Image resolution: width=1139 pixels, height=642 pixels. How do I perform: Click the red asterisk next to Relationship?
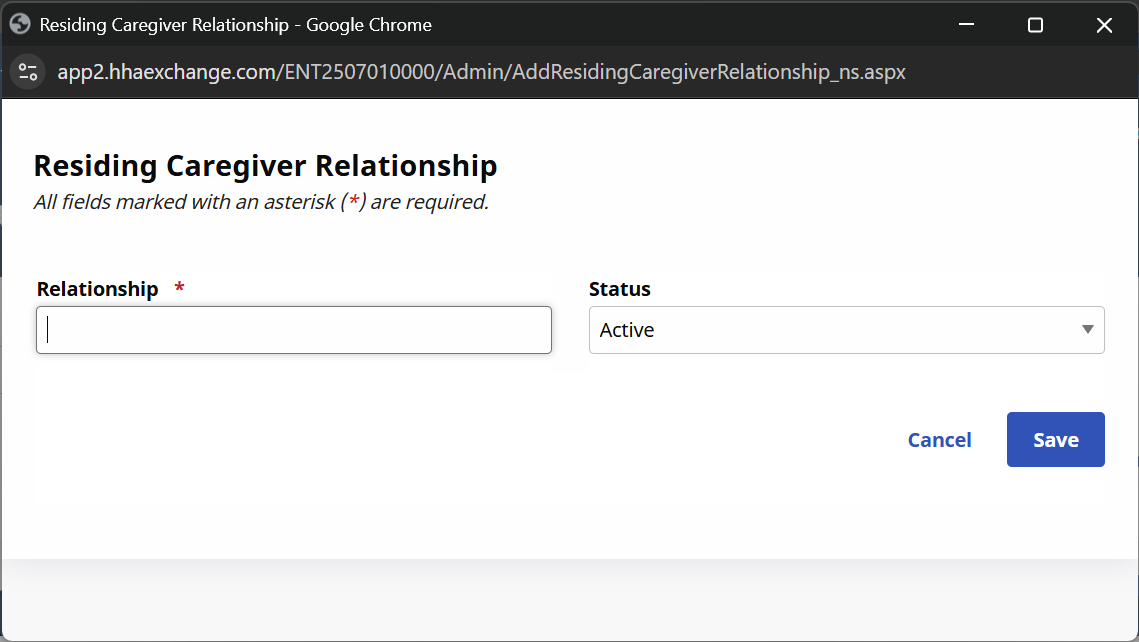pos(180,288)
